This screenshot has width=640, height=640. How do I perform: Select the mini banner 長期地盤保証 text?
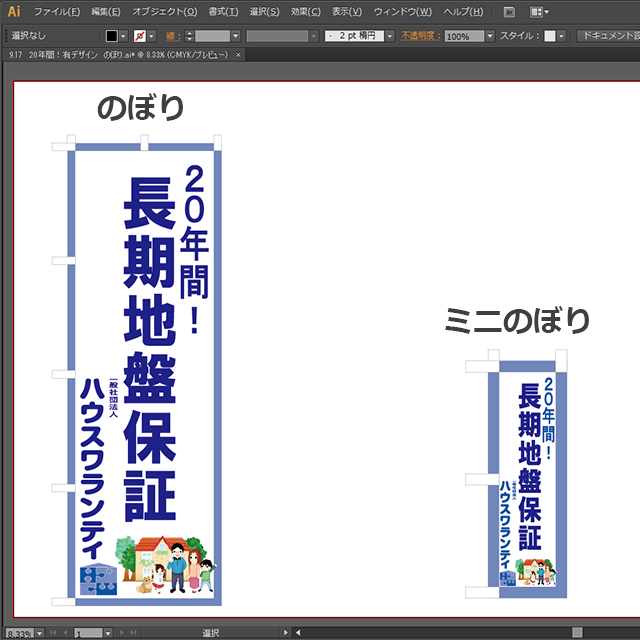pos(530,467)
